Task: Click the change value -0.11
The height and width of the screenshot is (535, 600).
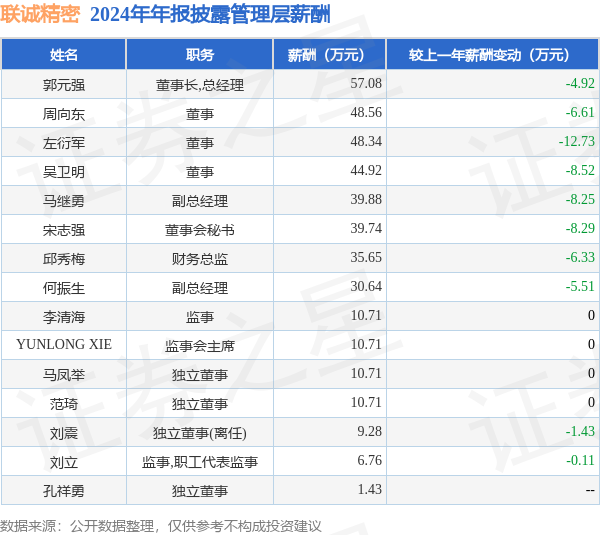Action: coord(580,461)
